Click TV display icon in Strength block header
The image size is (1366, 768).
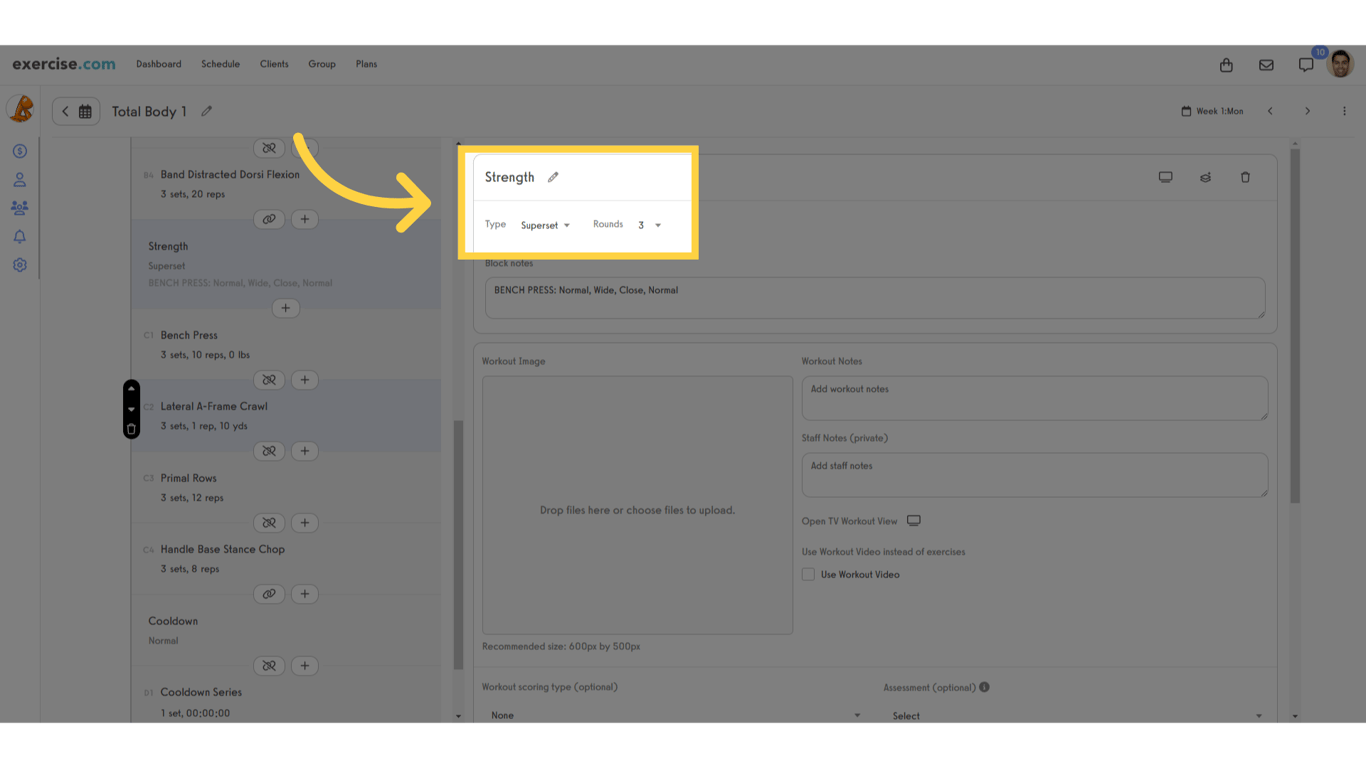(x=1165, y=177)
